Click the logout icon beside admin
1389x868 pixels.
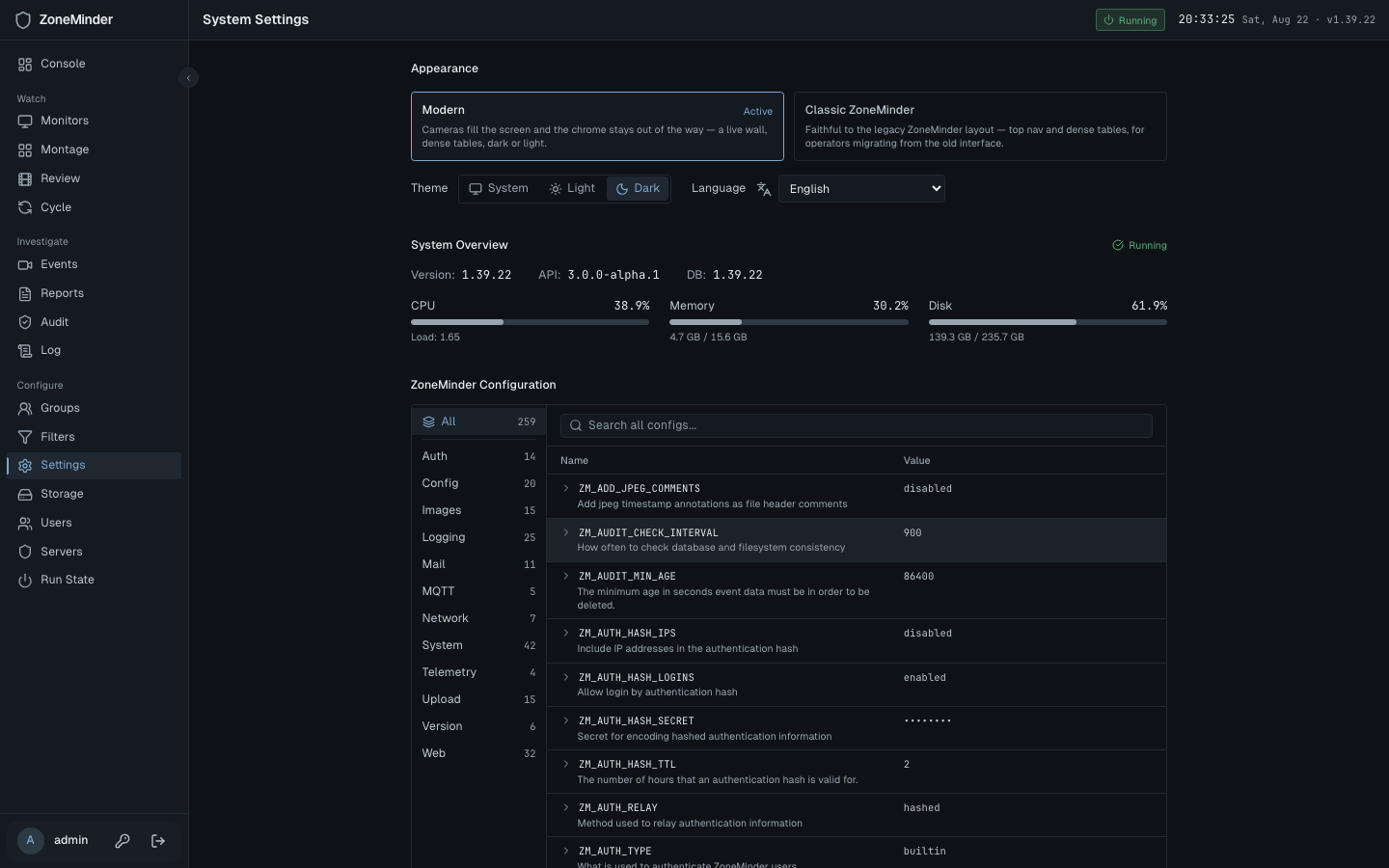pyautogui.click(x=158, y=841)
